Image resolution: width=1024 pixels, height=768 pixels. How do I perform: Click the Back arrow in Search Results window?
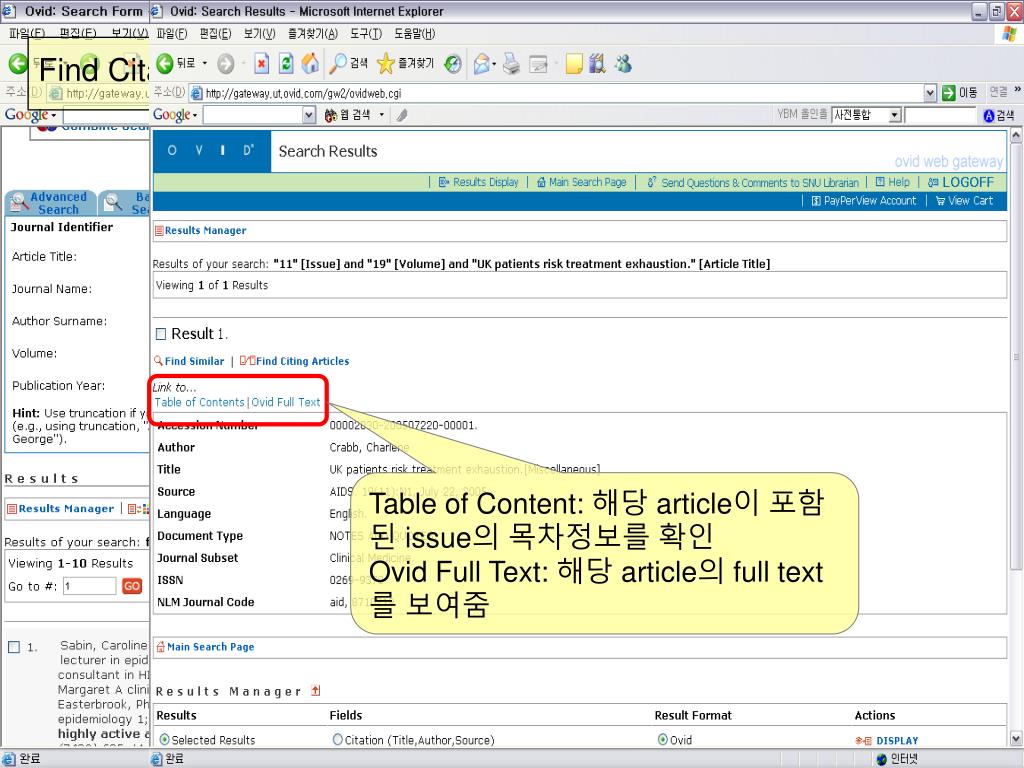coord(165,63)
